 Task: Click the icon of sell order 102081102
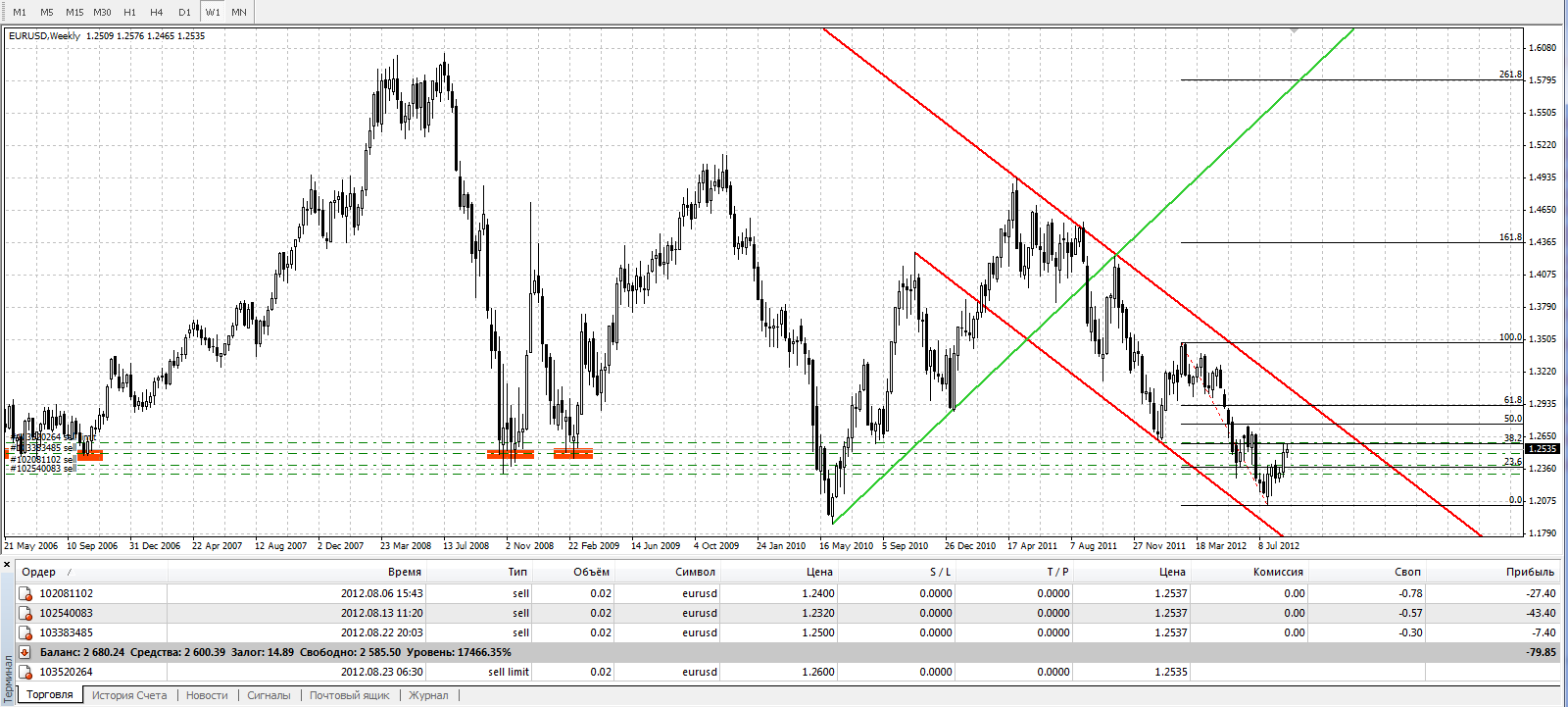pyautogui.click(x=25, y=593)
